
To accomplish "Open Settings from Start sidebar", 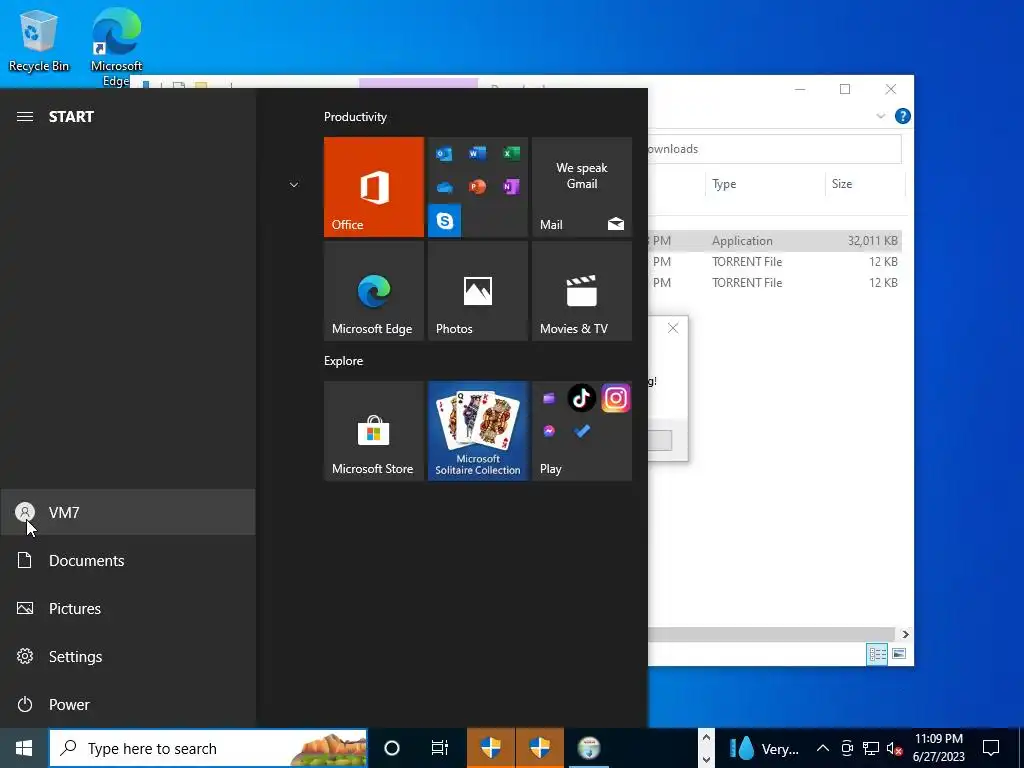I will coord(128,656).
